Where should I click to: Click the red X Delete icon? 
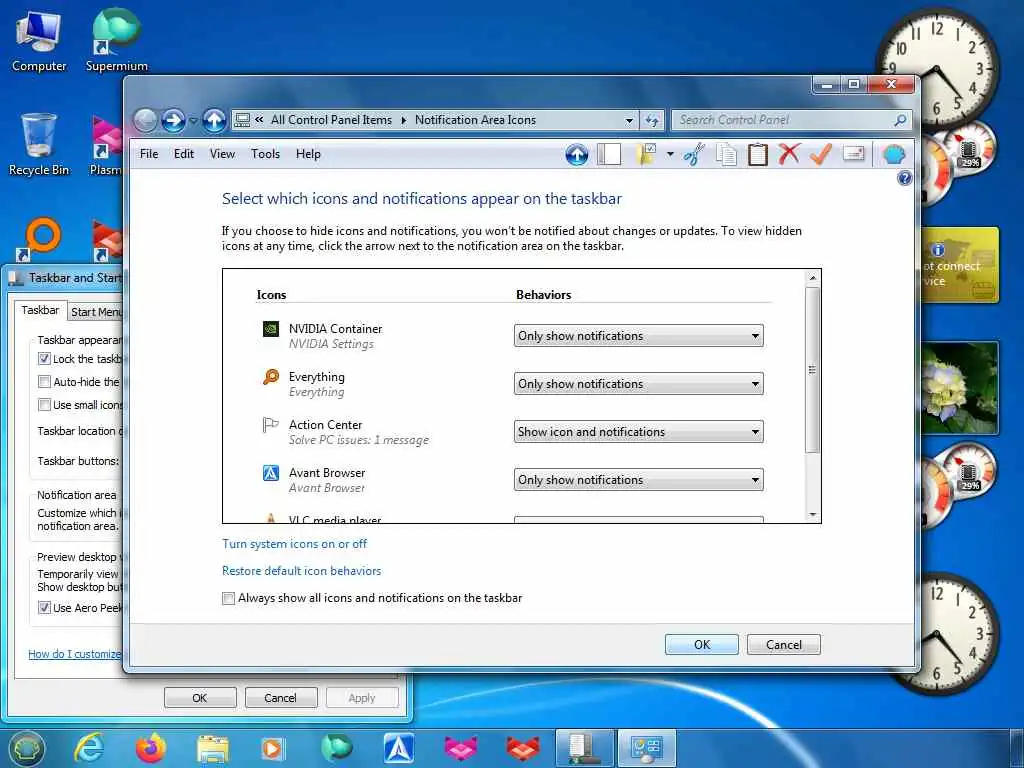789,155
